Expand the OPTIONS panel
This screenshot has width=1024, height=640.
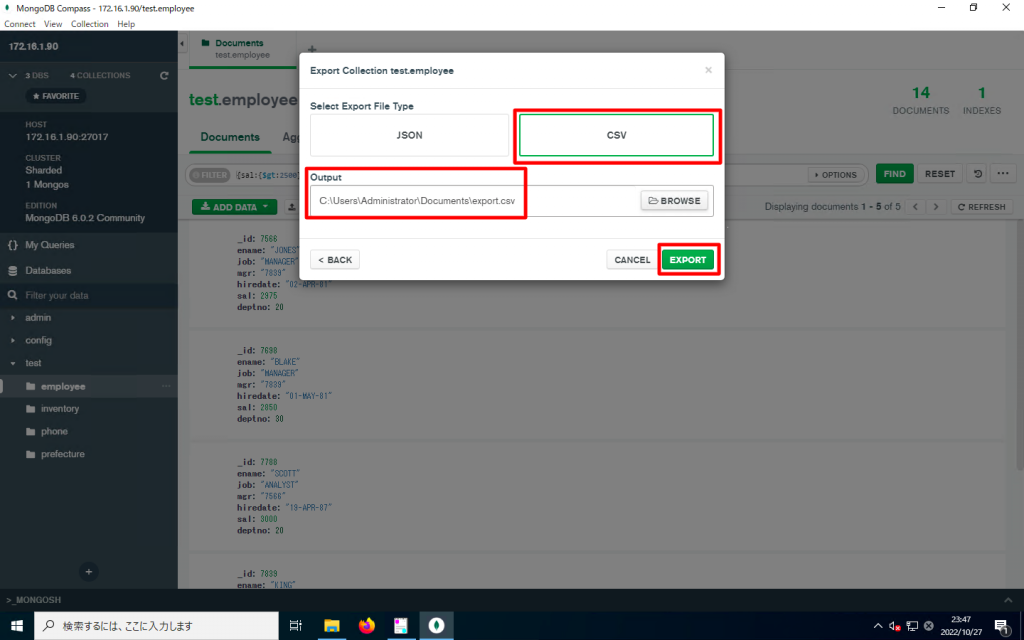836,173
